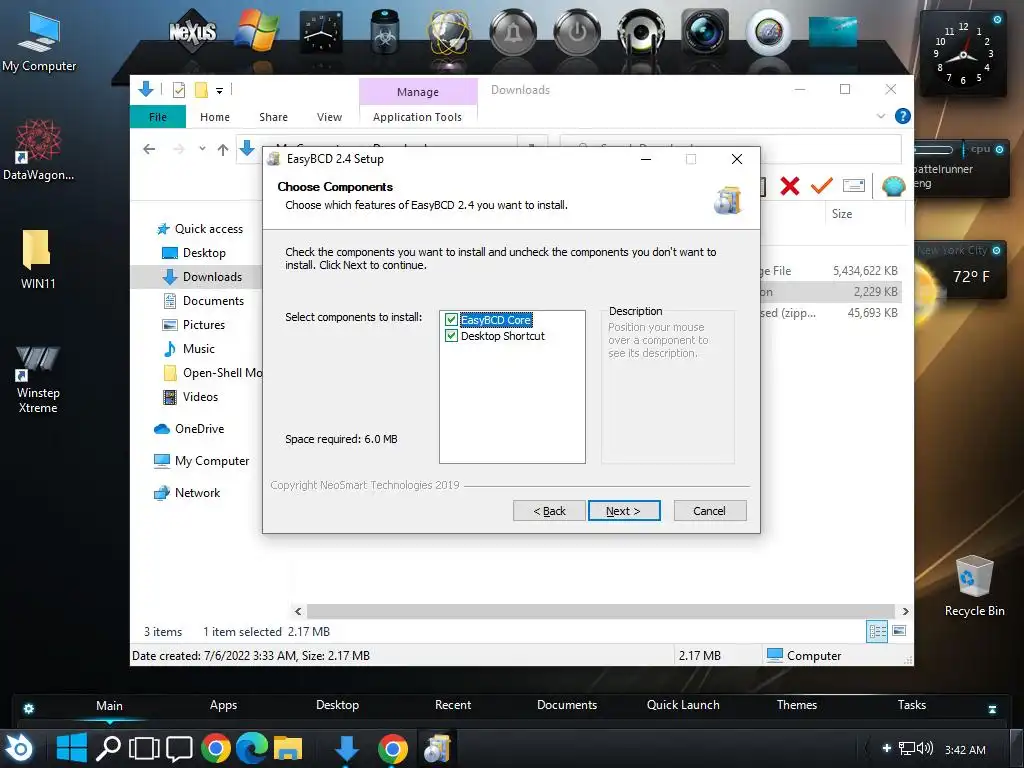Viewport: 1024px width, 768px height.
Task: Open Task View on taskbar
Action: coord(144,748)
